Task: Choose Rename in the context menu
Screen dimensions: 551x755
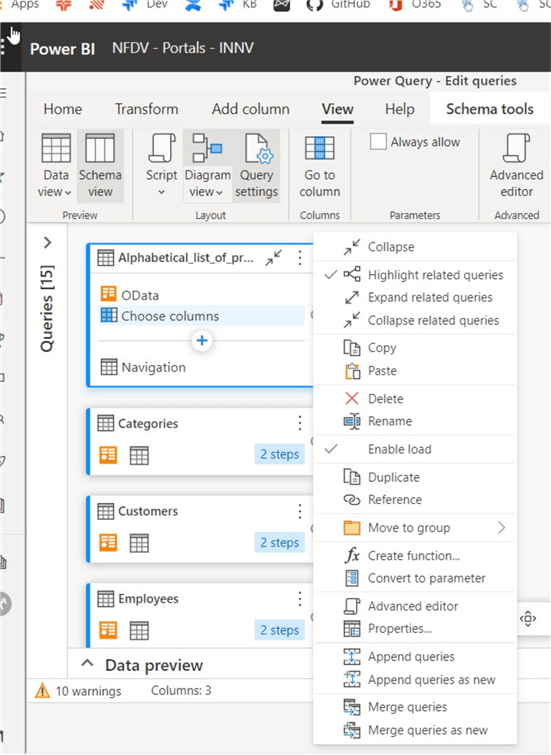Action: click(x=415, y=421)
